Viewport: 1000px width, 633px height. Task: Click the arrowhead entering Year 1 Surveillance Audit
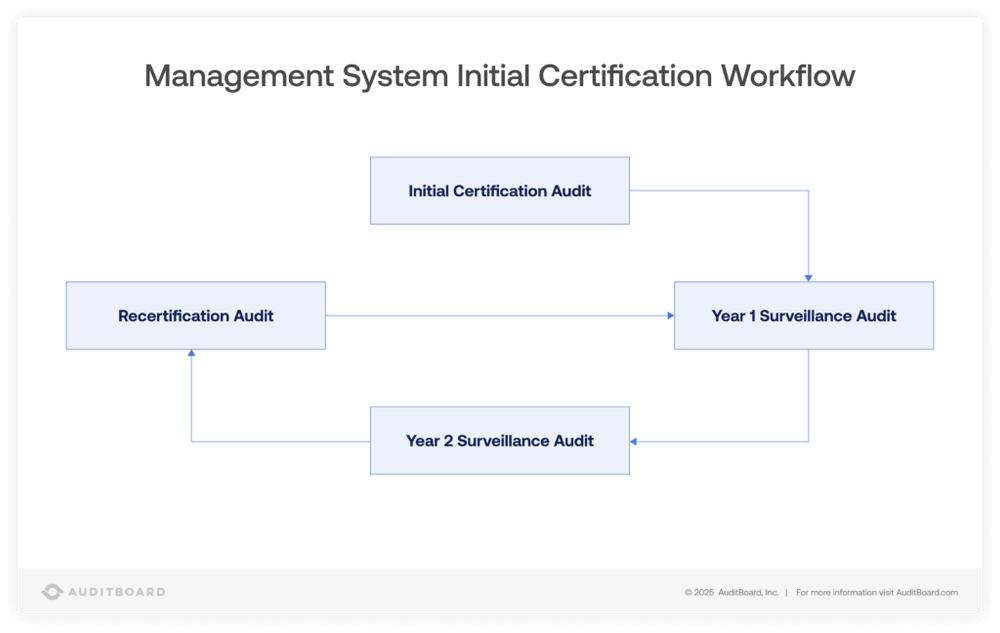click(x=808, y=278)
